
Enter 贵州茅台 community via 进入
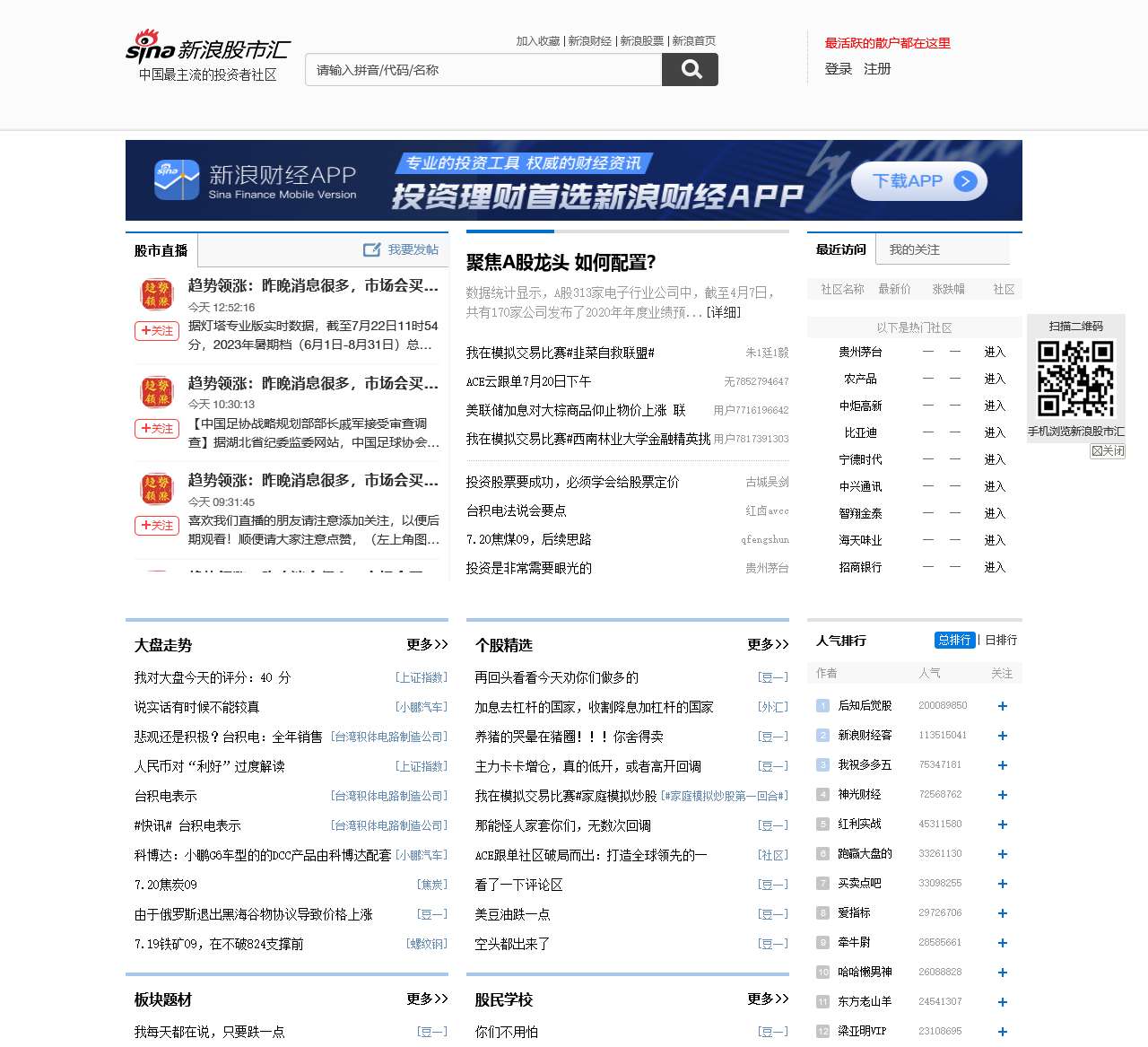(x=995, y=352)
